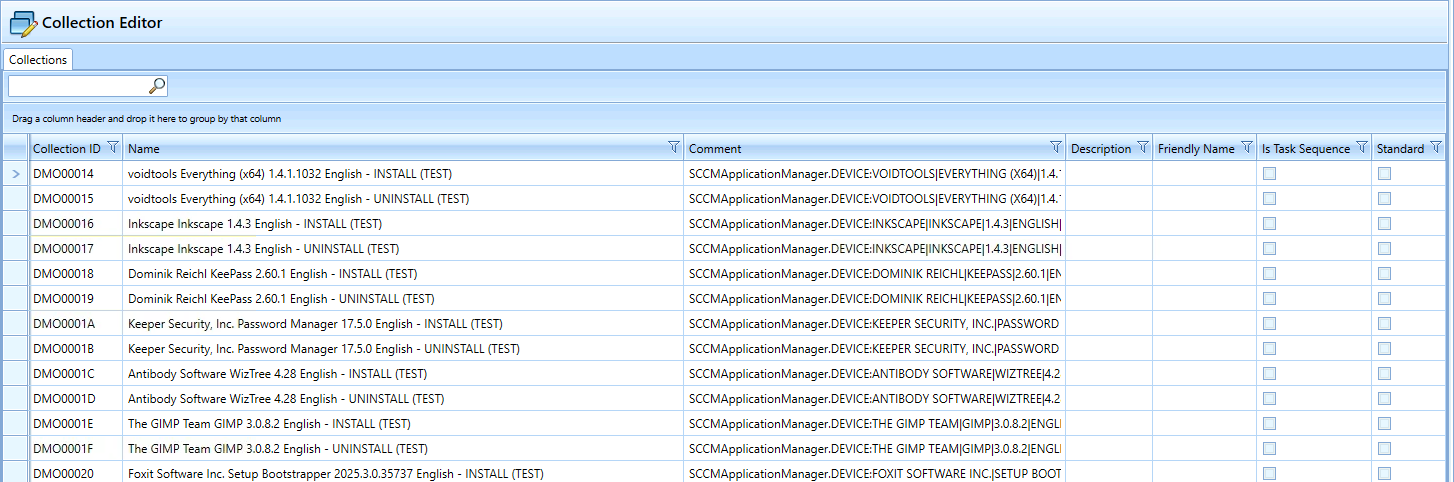
Task: Open filter icon on Friendly Name column
Action: [1246, 148]
